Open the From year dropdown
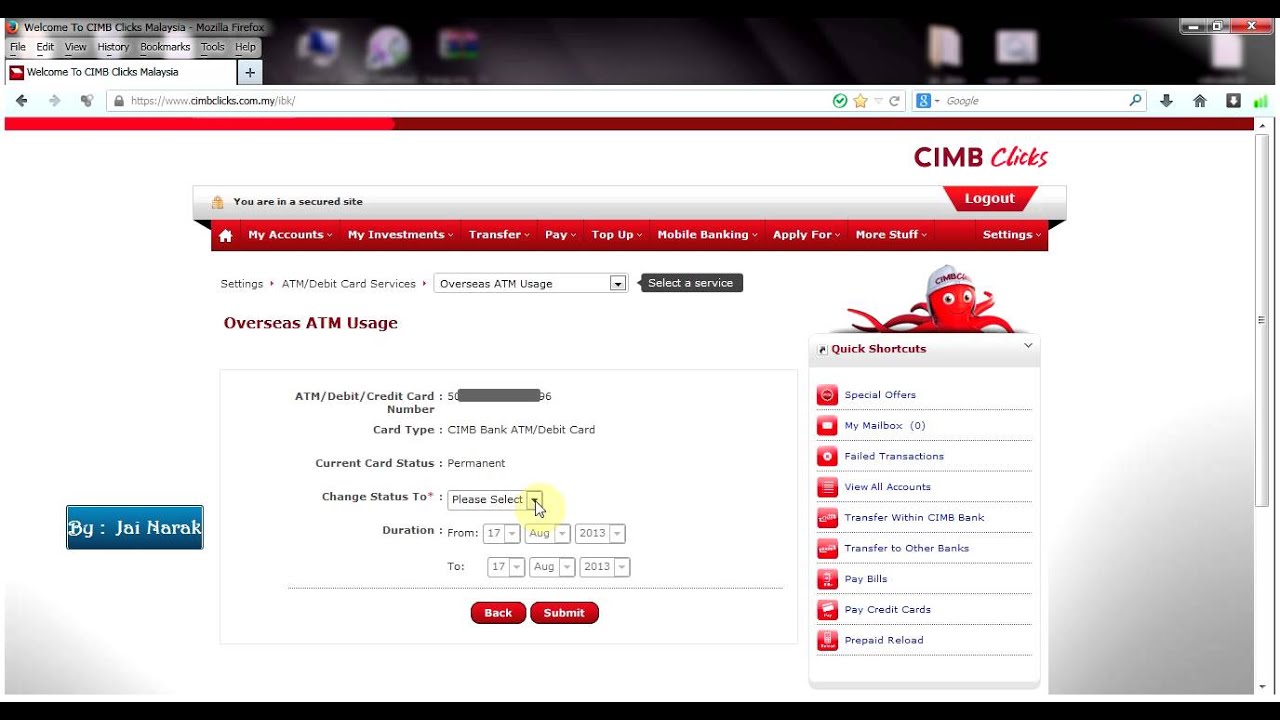The height and width of the screenshot is (720, 1280). coord(600,533)
